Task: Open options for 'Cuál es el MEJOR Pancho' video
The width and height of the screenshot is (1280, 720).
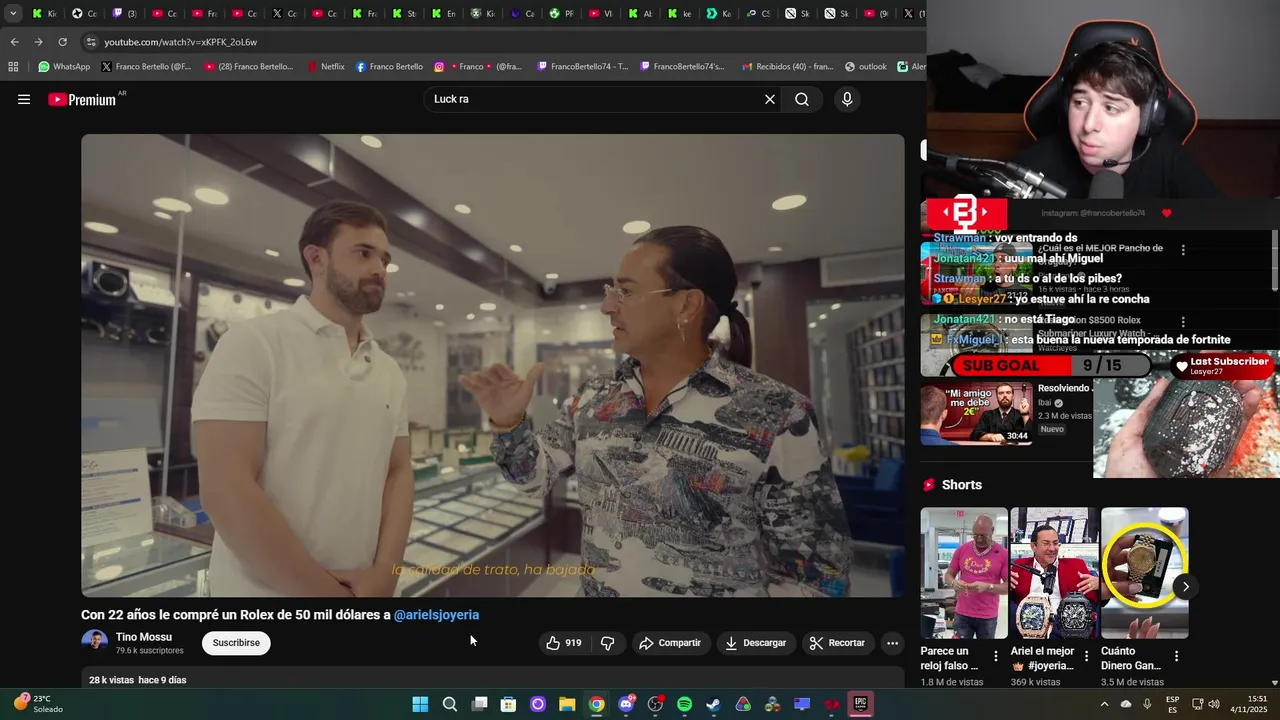Action: tap(1183, 250)
